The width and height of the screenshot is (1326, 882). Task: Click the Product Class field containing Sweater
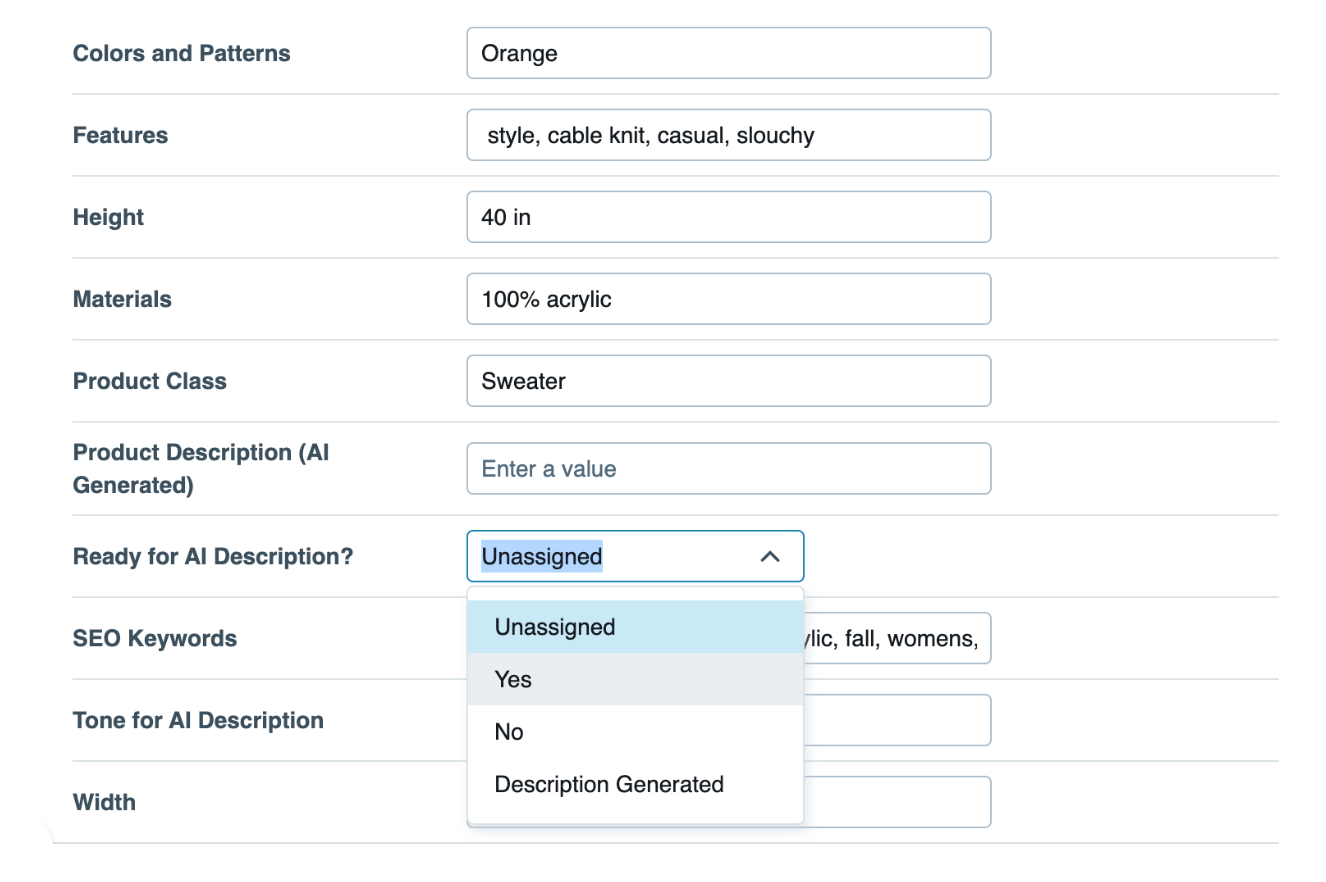tap(729, 381)
